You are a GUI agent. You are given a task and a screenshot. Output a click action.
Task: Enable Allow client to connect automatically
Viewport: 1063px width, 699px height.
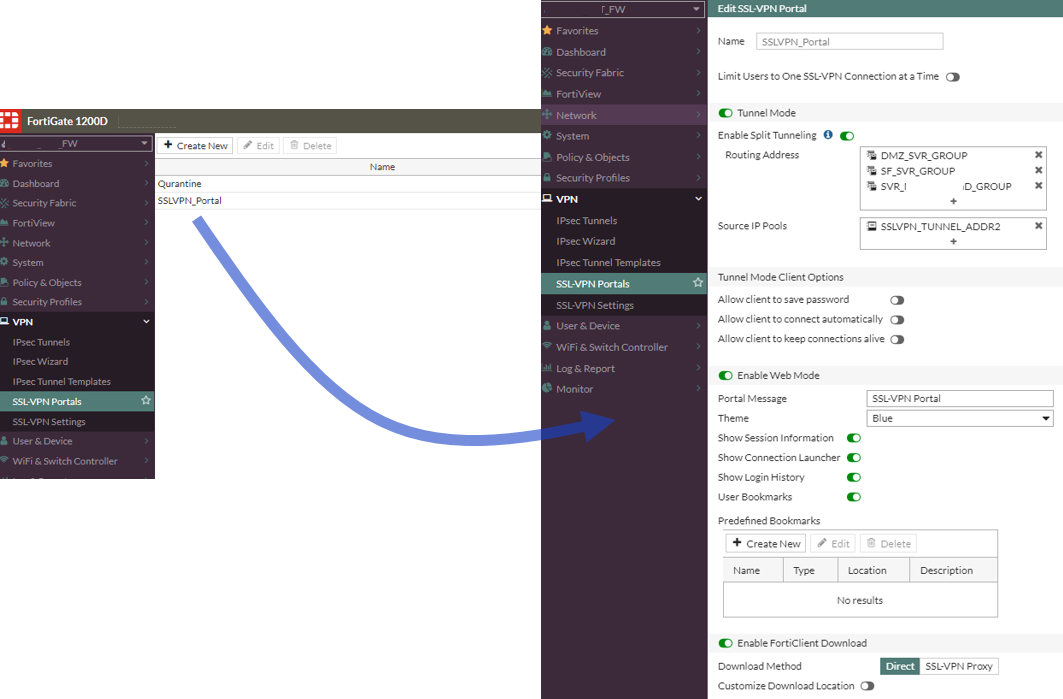pos(897,320)
